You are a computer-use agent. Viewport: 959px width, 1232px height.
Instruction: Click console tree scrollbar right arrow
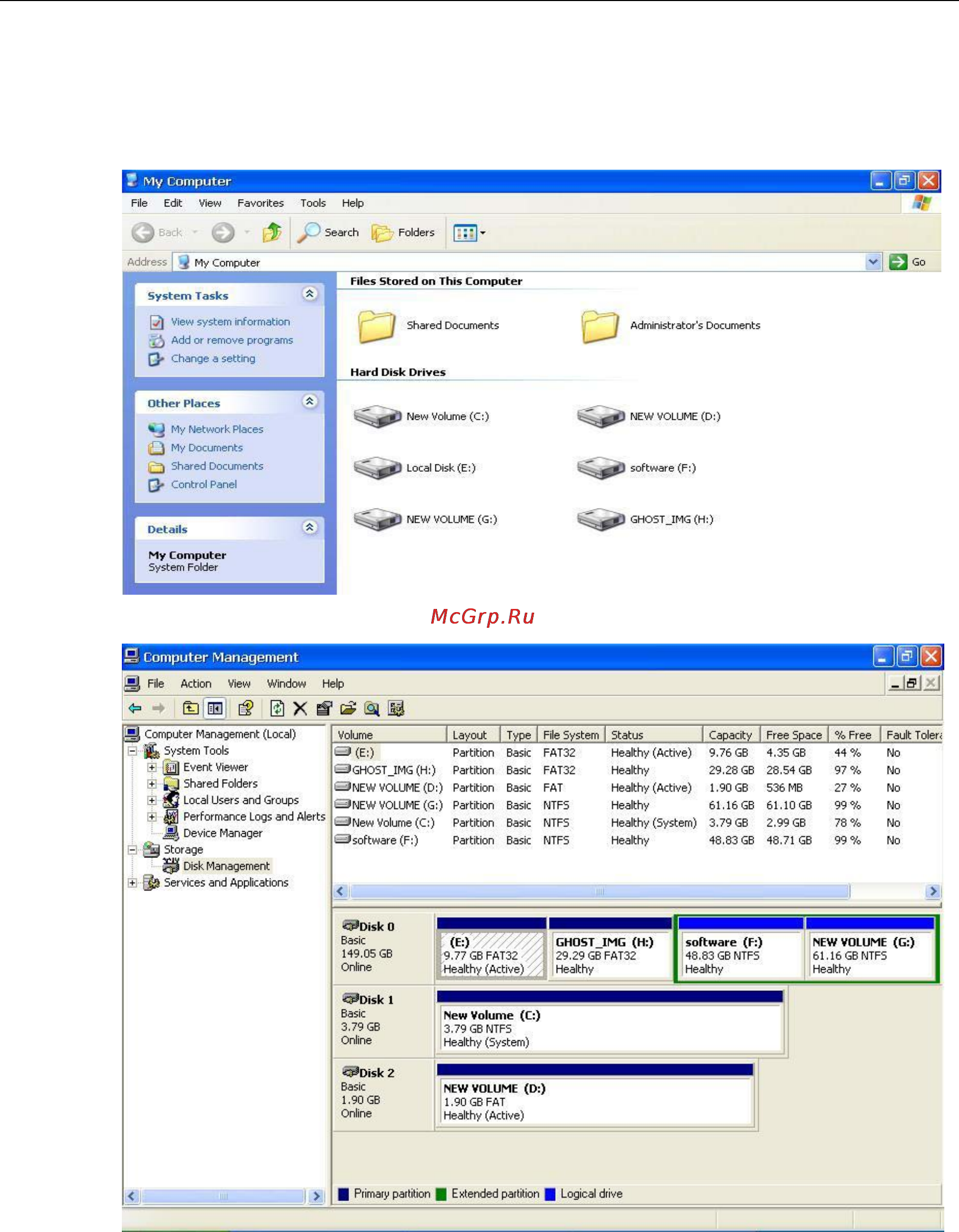pyautogui.click(x=316, y=1196)
